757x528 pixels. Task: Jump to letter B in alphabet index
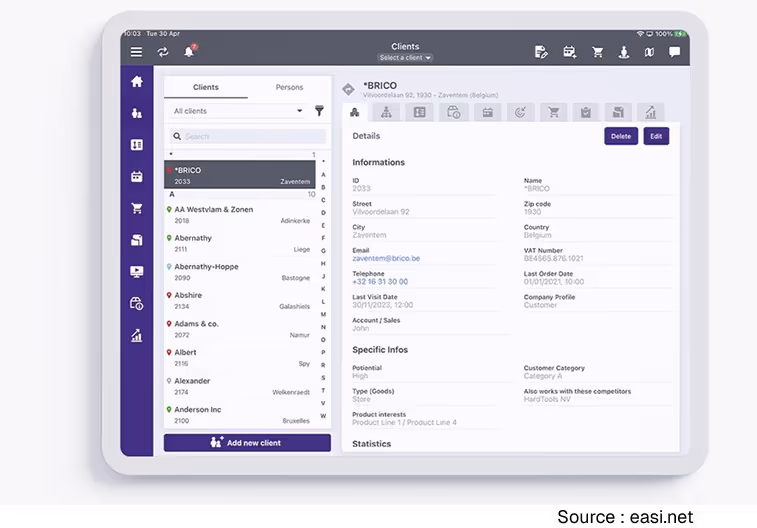(x=323, y=187)
